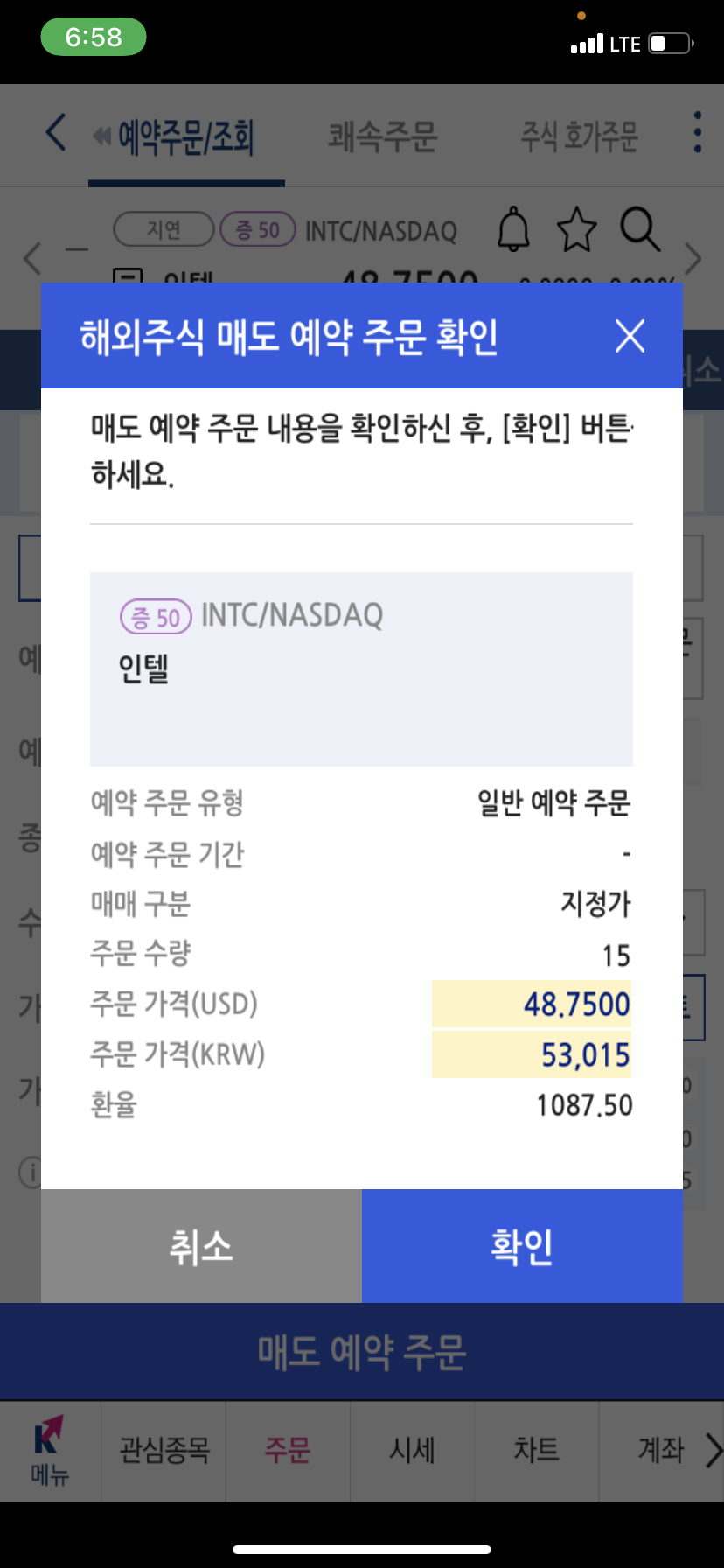Viewport: 724px width, 1568px height.
Task: Tap the 매도 예약 주문 button
Action: [x=362, y=1352]
